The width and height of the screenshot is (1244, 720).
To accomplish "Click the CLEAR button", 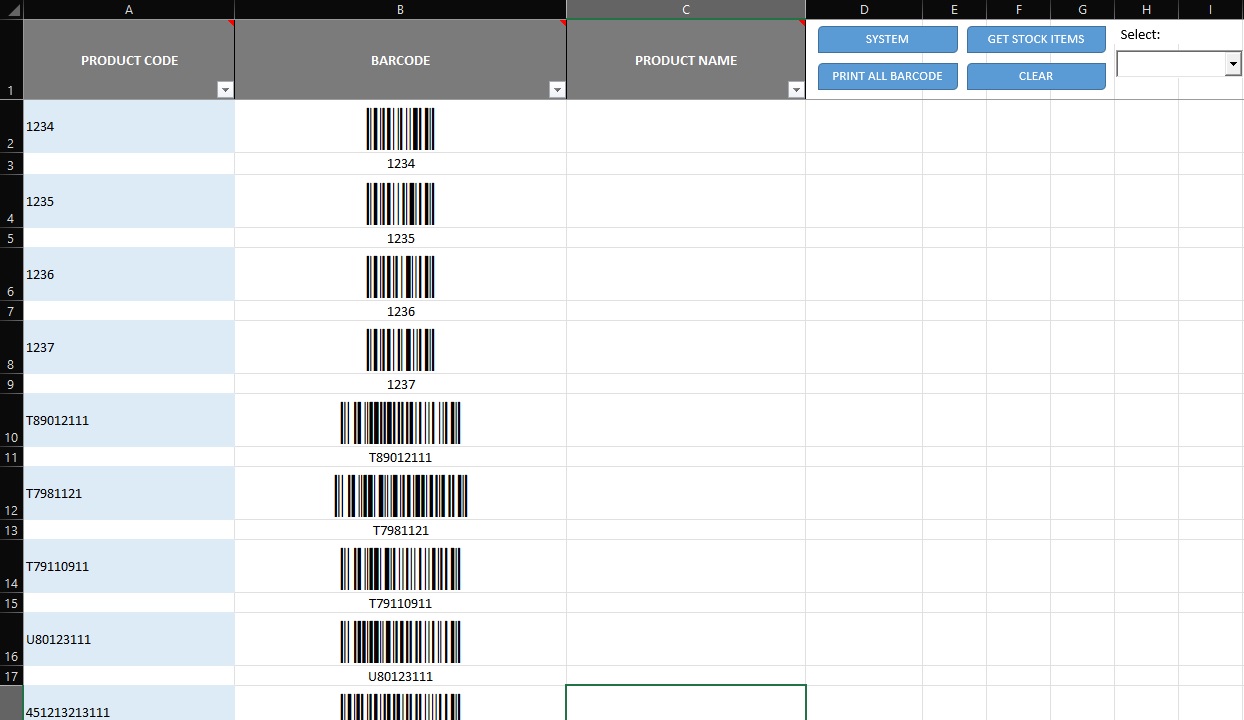I will point(1035,76).
